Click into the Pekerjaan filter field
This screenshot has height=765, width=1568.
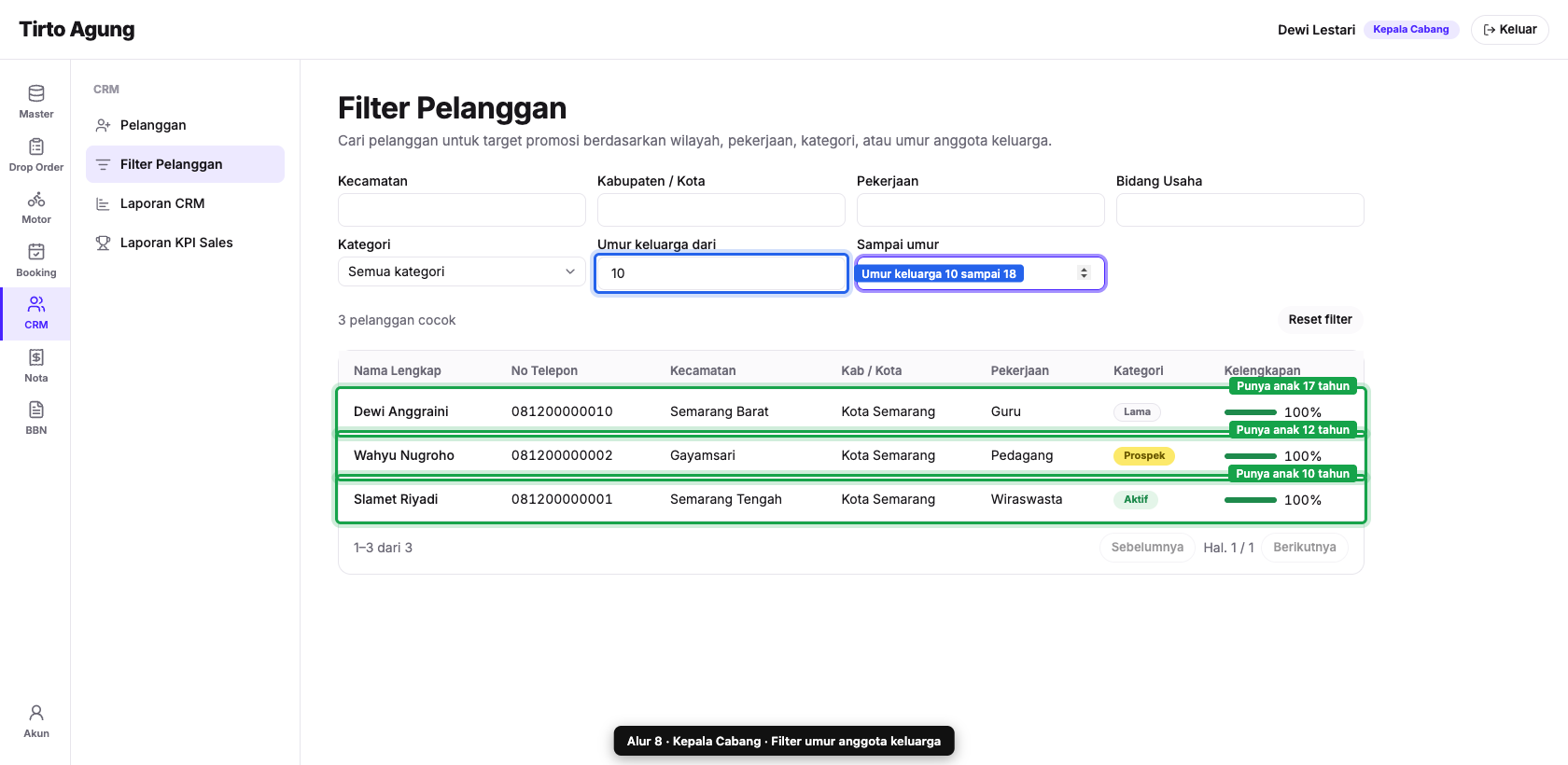tap(981, 210)
